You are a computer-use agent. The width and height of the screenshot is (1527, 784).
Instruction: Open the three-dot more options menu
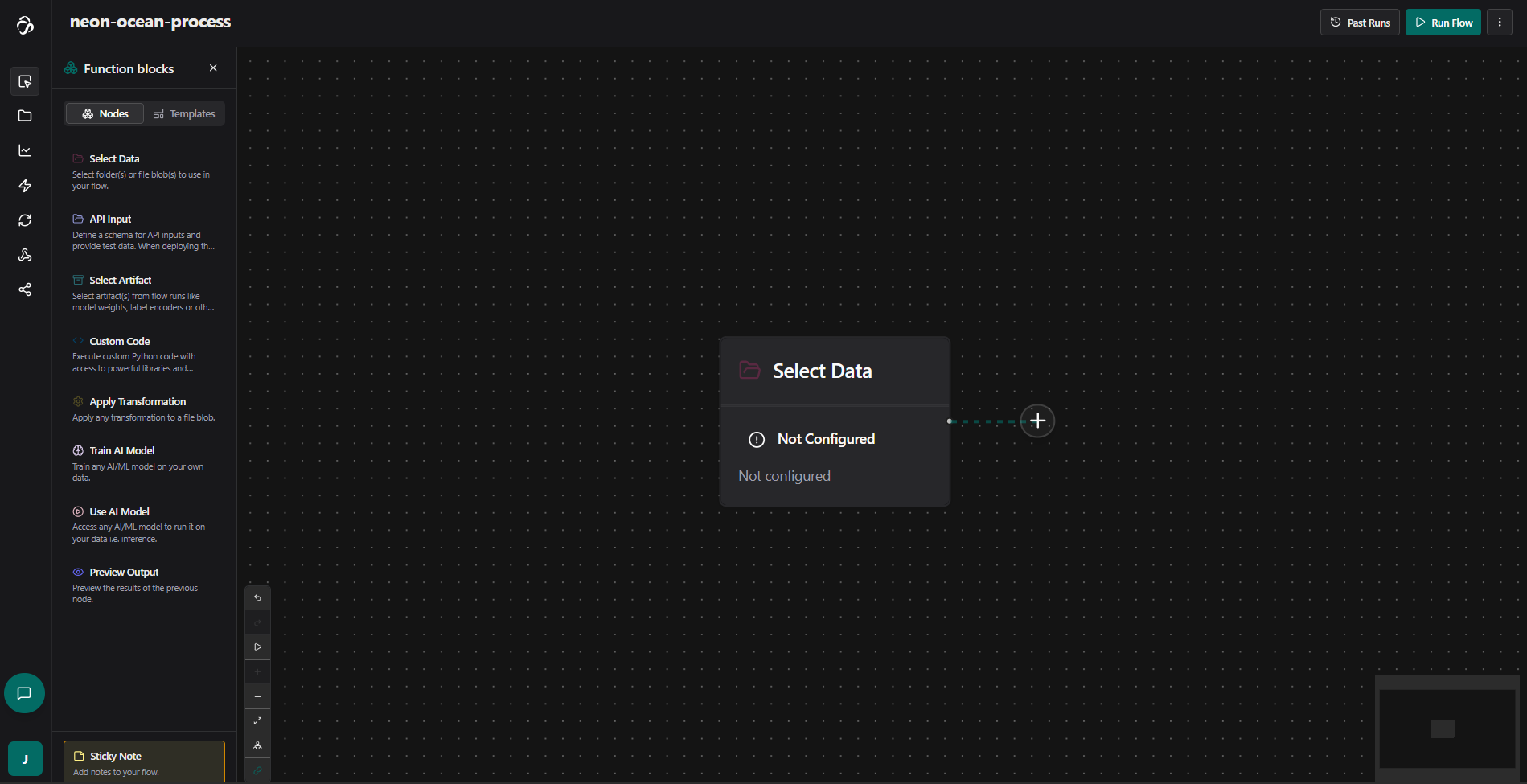(x=1499, y=23)
